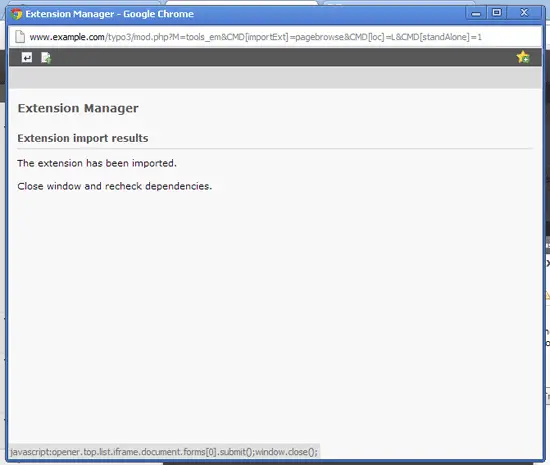The height and width of the screenshot is (465, 550).
Task: Click the 'Extension import results' subheading
Action: click(x=83, y=138)
